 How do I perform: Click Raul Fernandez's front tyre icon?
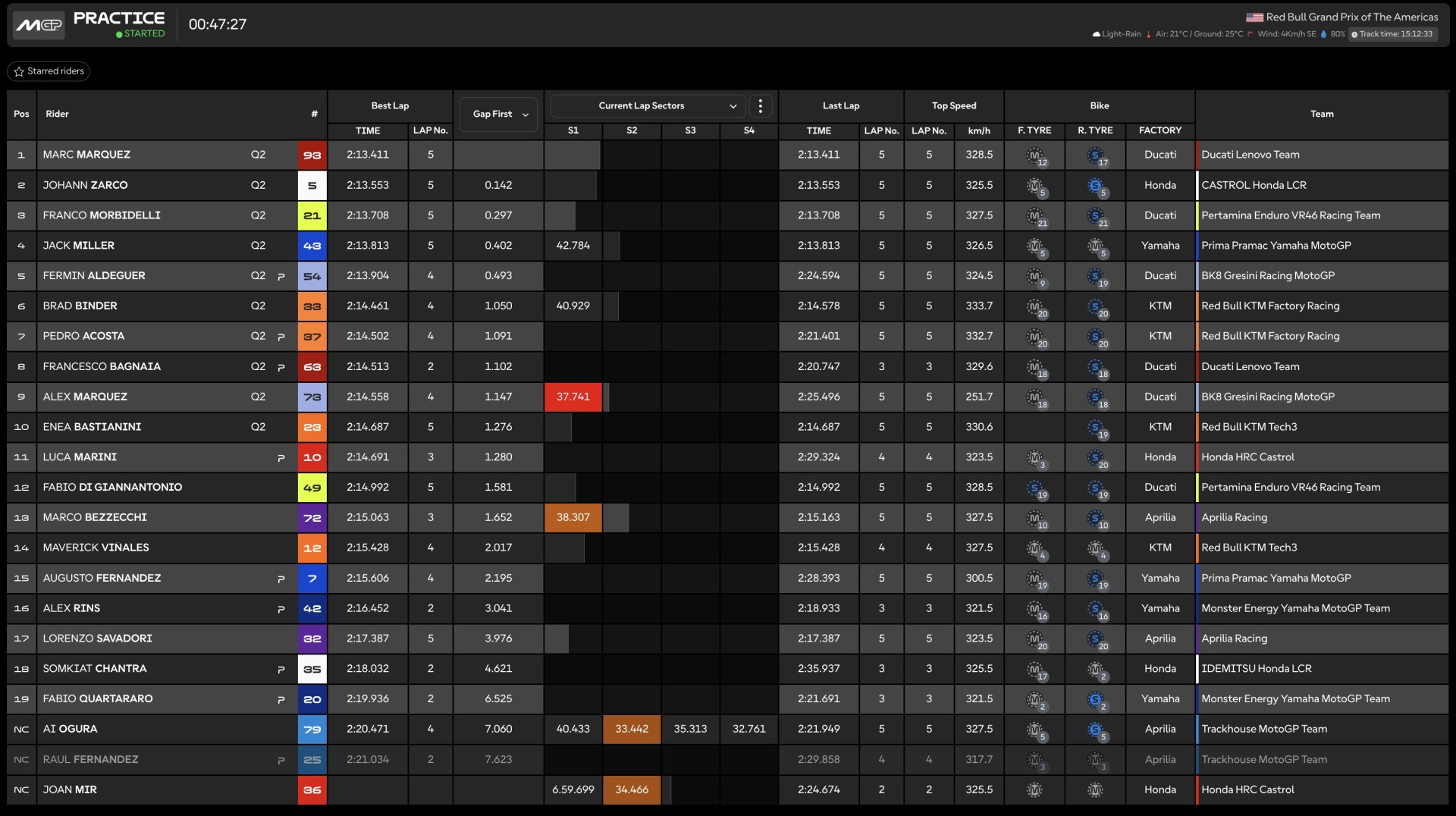(x=1036, y=761)
